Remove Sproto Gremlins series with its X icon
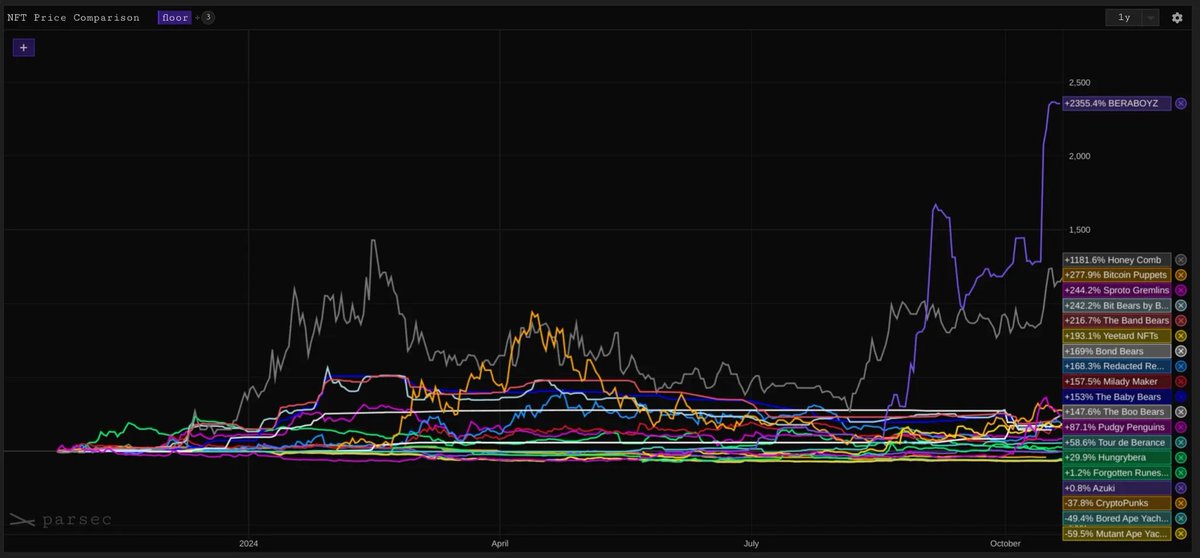1200x558 pixels. click(x=1180, y=290)
